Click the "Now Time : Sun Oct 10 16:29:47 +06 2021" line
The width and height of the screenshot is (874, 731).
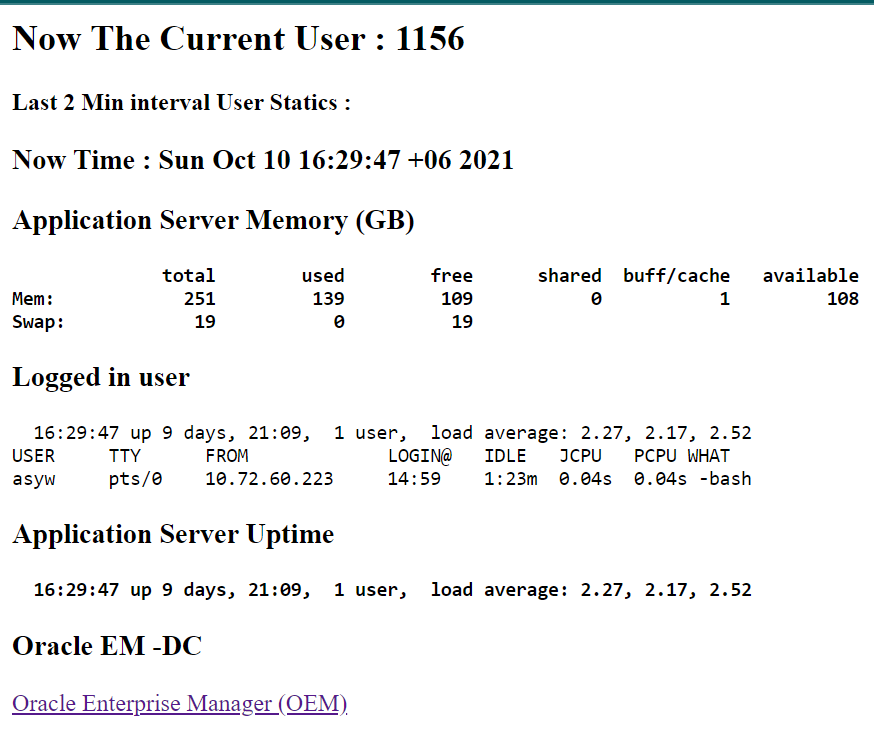[x=263, y=160]
